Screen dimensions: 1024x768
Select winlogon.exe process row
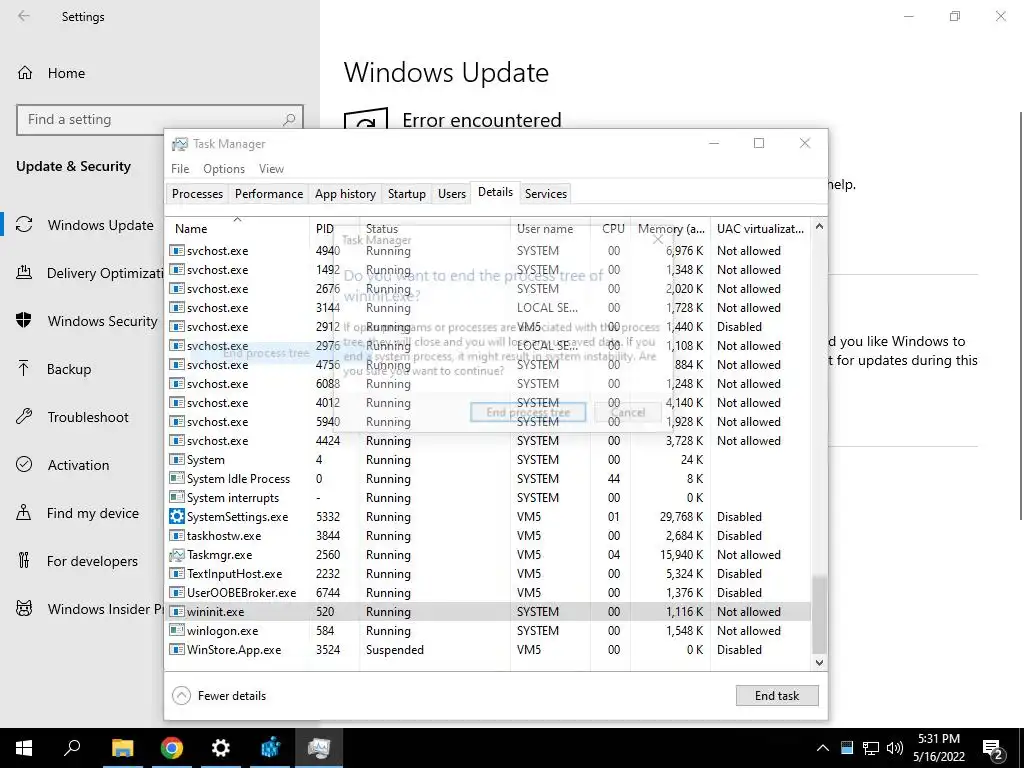pos(488,631)
